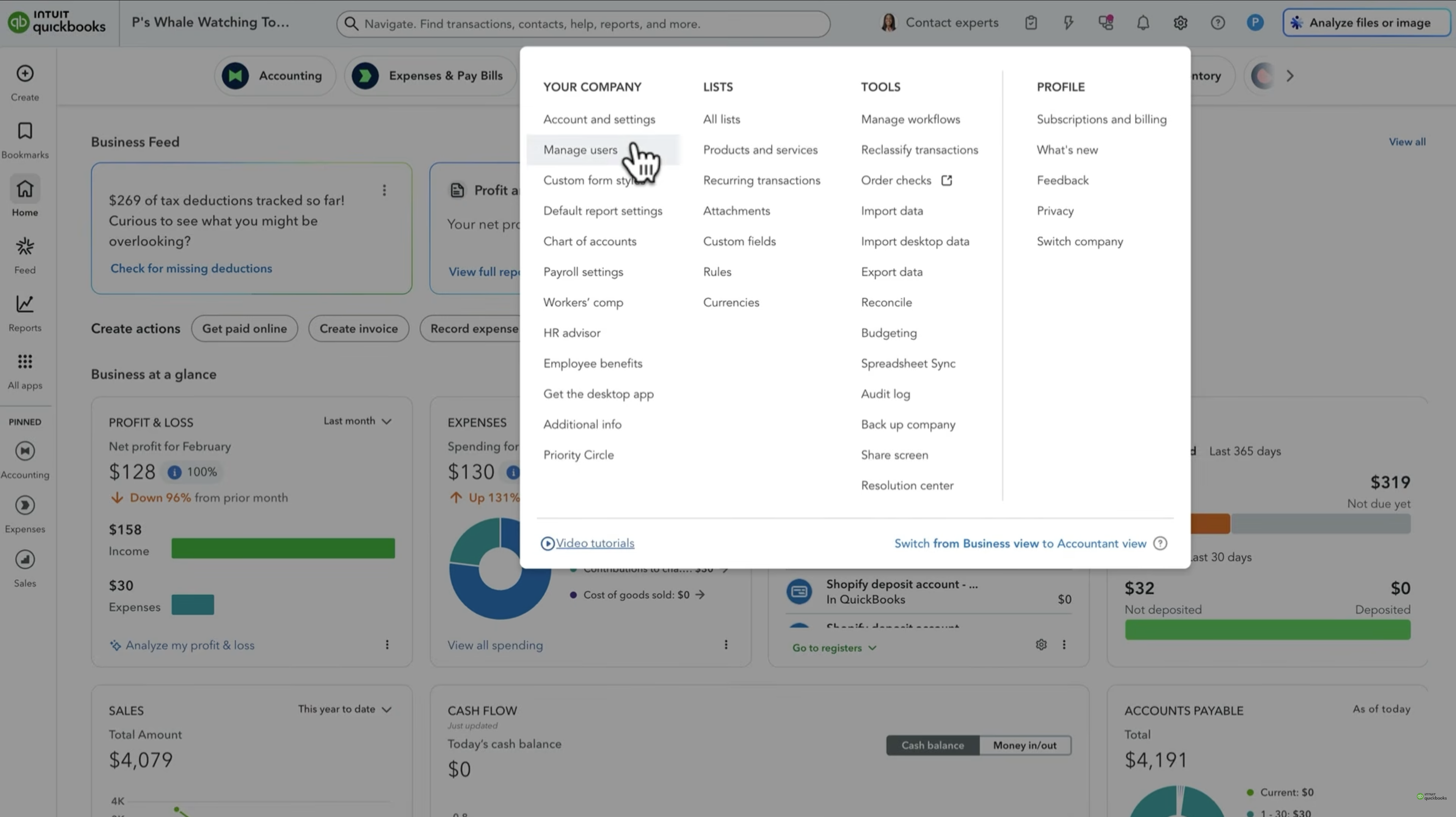Select Switch company

coord(1079,242)
